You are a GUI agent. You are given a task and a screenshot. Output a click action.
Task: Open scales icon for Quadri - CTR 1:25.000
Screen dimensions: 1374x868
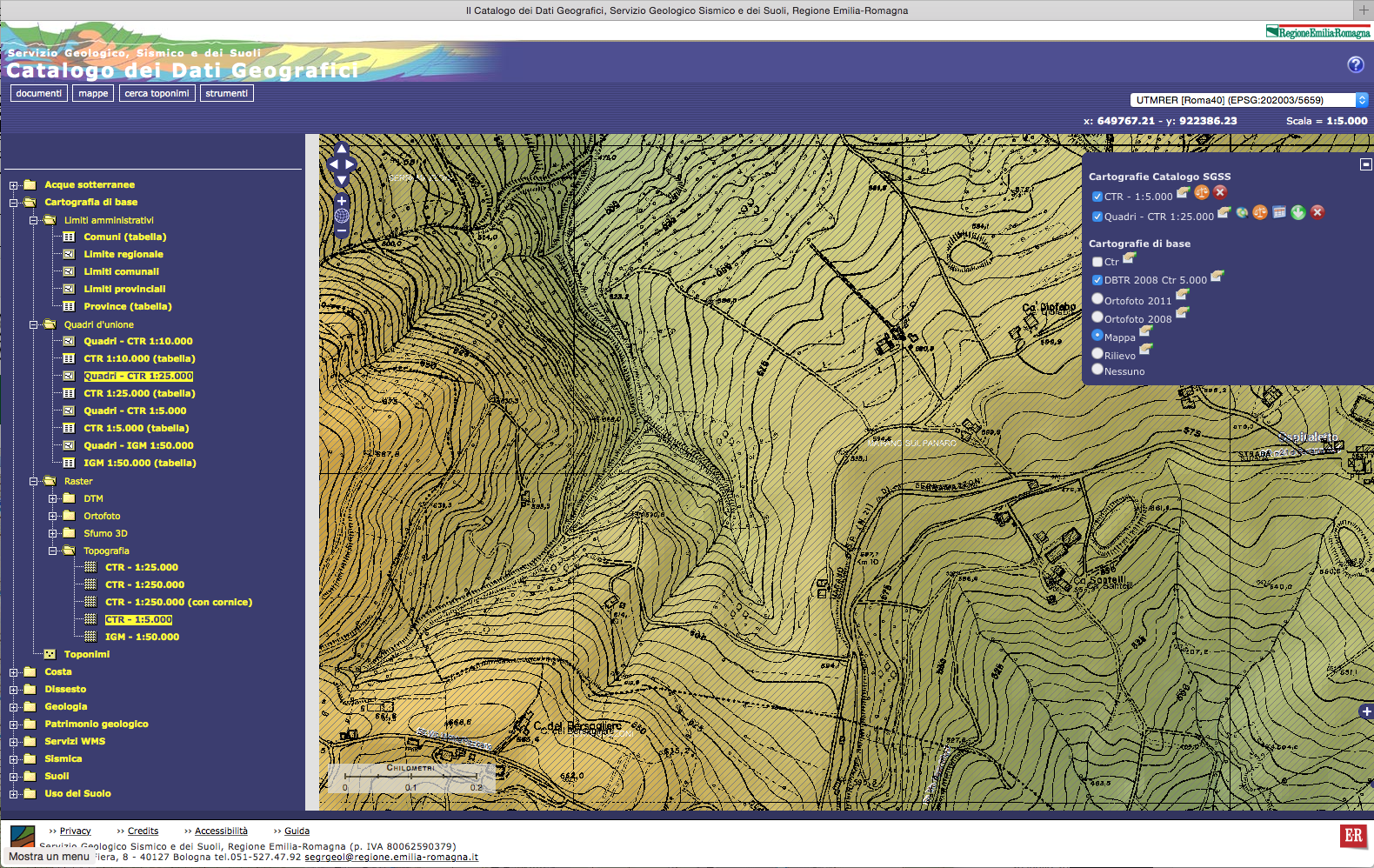(1260, 212)
